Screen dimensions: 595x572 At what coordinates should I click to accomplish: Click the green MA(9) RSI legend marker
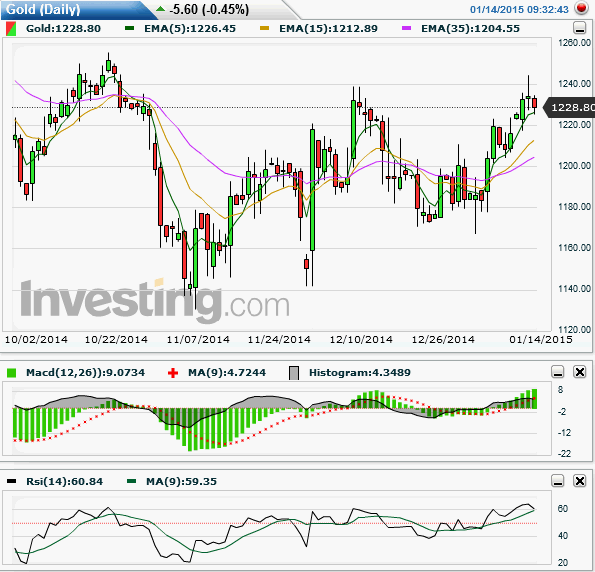click(x=131, y=481)
